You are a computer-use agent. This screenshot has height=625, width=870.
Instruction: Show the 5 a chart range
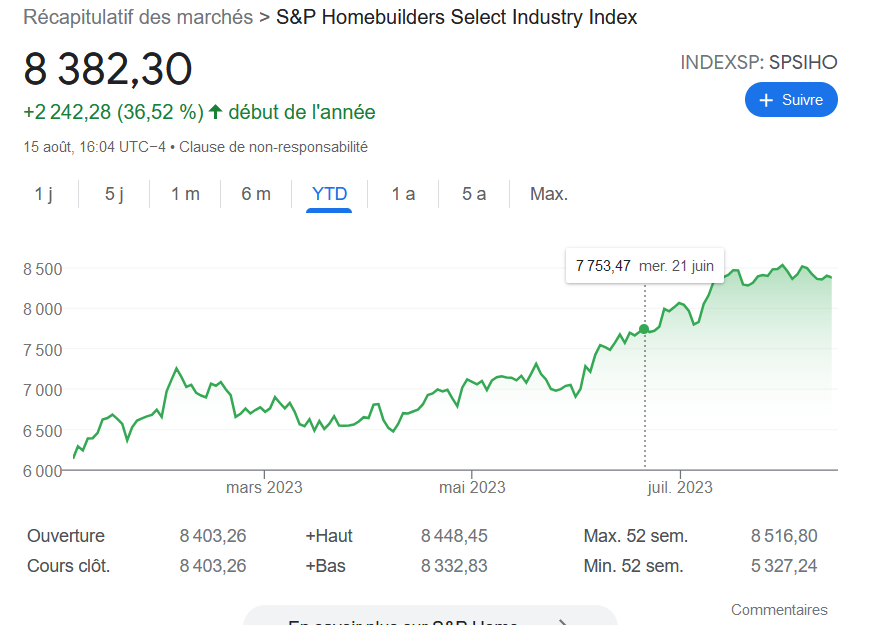click(x=474, y=194)
